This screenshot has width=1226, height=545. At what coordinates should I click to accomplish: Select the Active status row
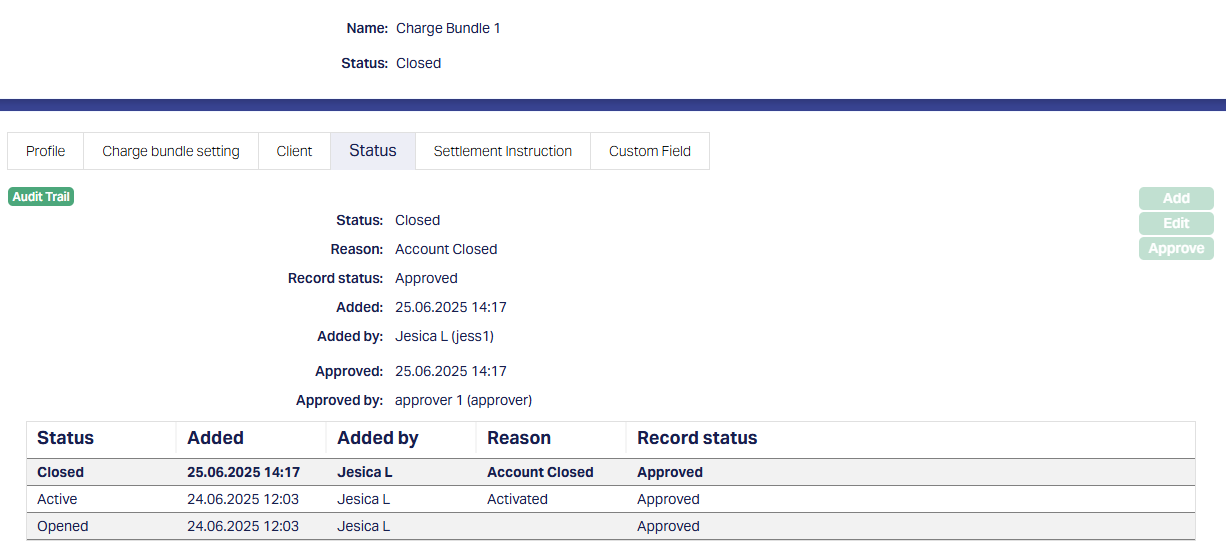coord(57,499)
